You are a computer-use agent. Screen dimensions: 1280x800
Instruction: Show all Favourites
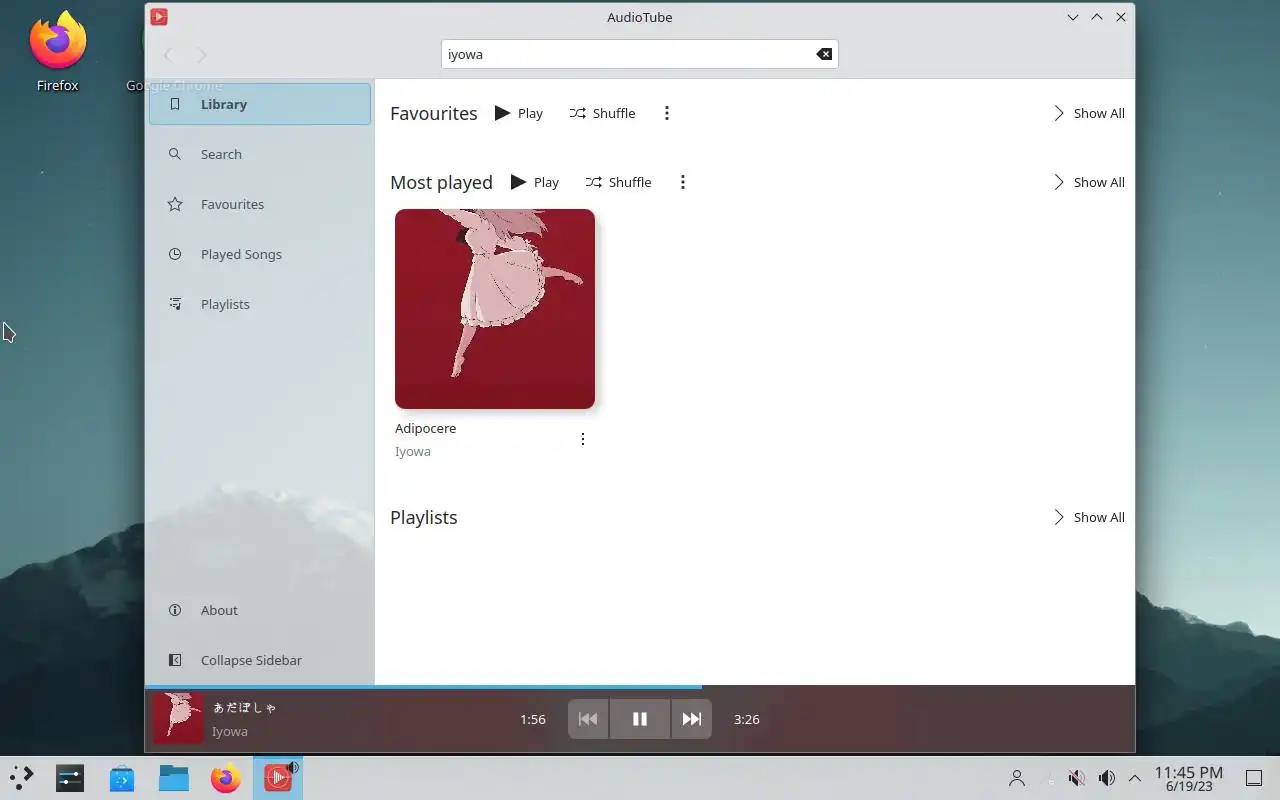pos(1088,113)
